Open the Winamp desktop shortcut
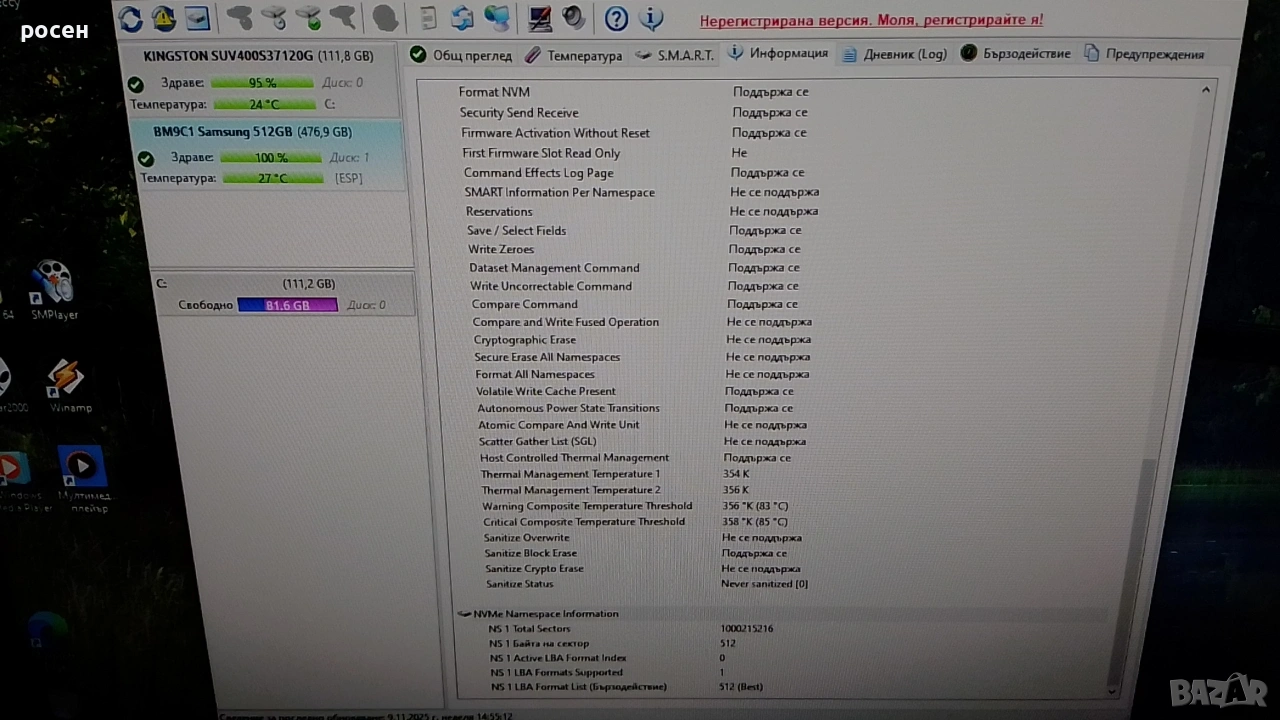1280x720 pixels. coord(67,384)
